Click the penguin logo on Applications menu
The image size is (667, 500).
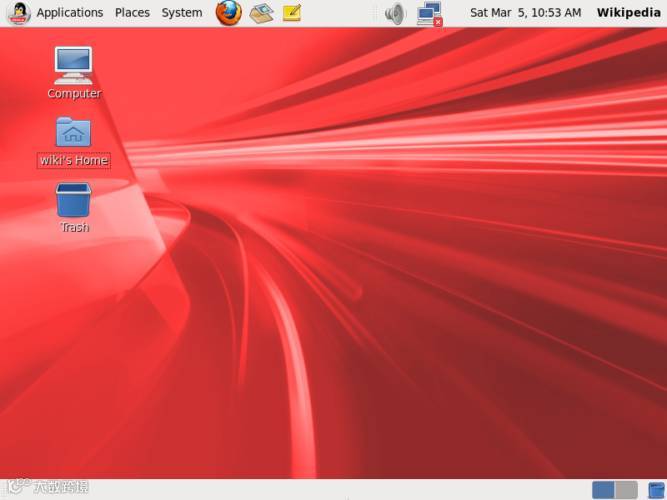(x=19, y=13)
